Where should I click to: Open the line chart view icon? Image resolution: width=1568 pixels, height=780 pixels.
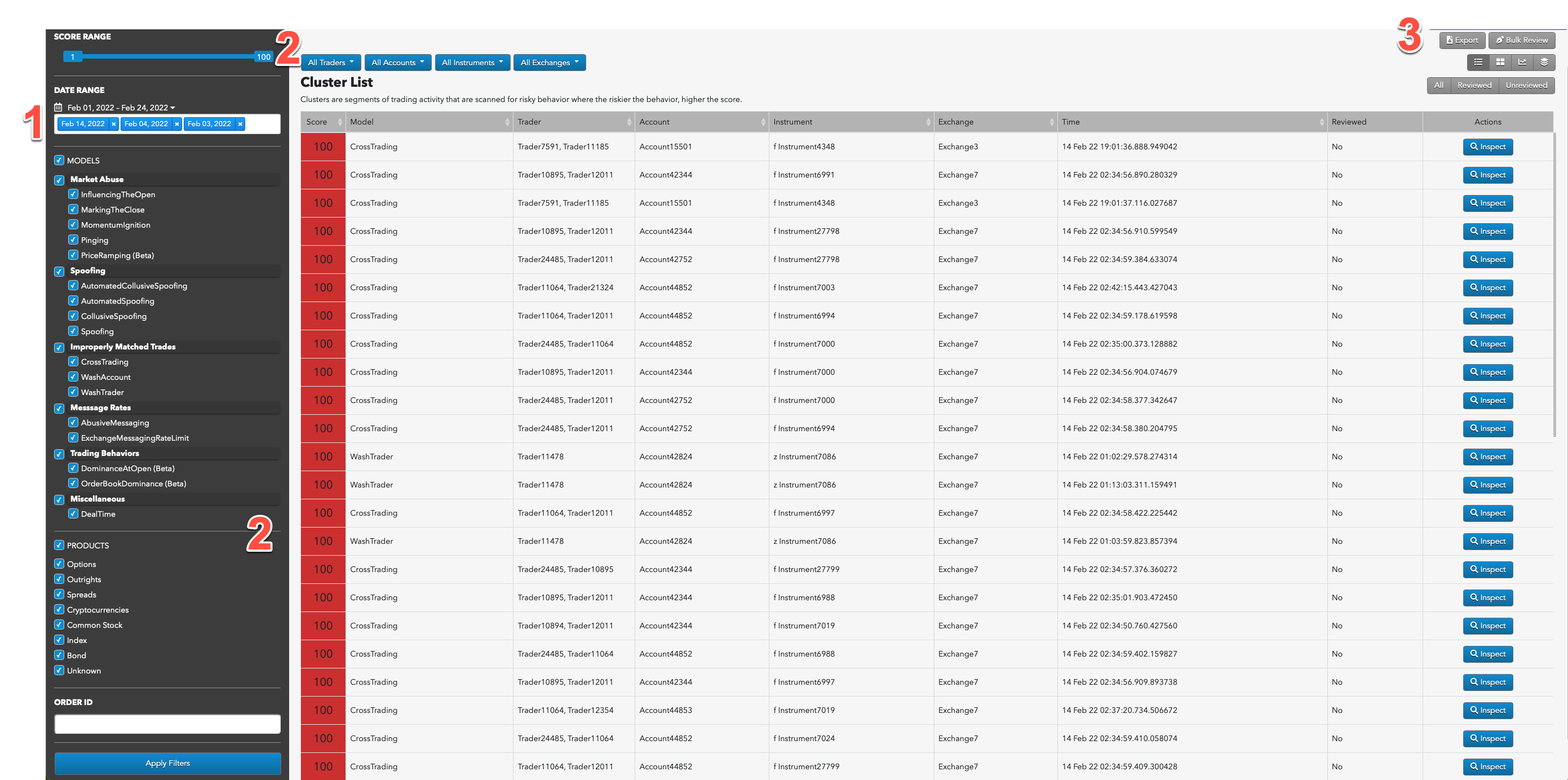coord(1522,62)
